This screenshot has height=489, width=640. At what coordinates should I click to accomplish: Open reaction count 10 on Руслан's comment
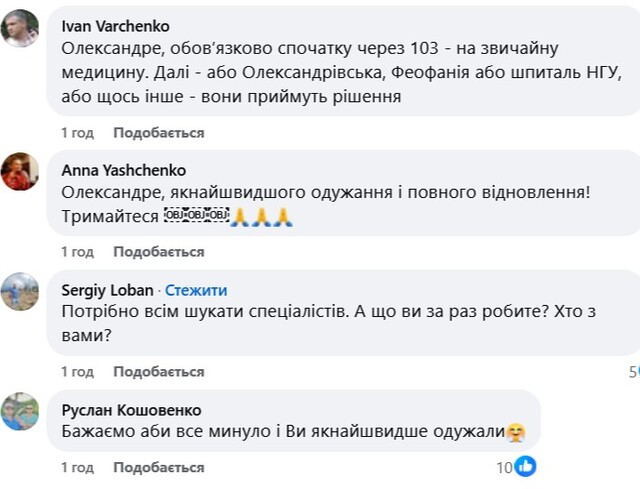pyautogui.click(x=505, y=467)
